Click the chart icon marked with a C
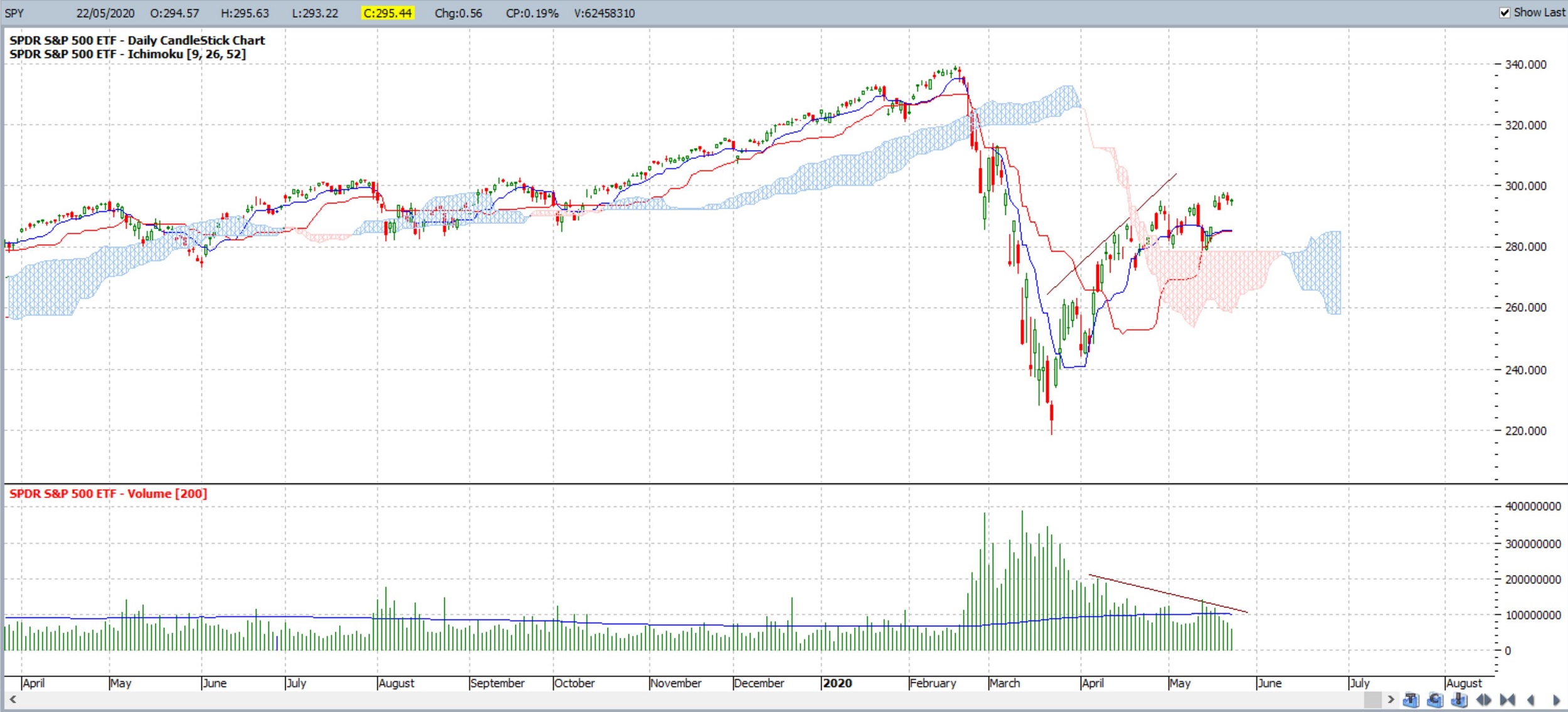Viewport: 1568px width, 712px height. (x=1435, y=699)
